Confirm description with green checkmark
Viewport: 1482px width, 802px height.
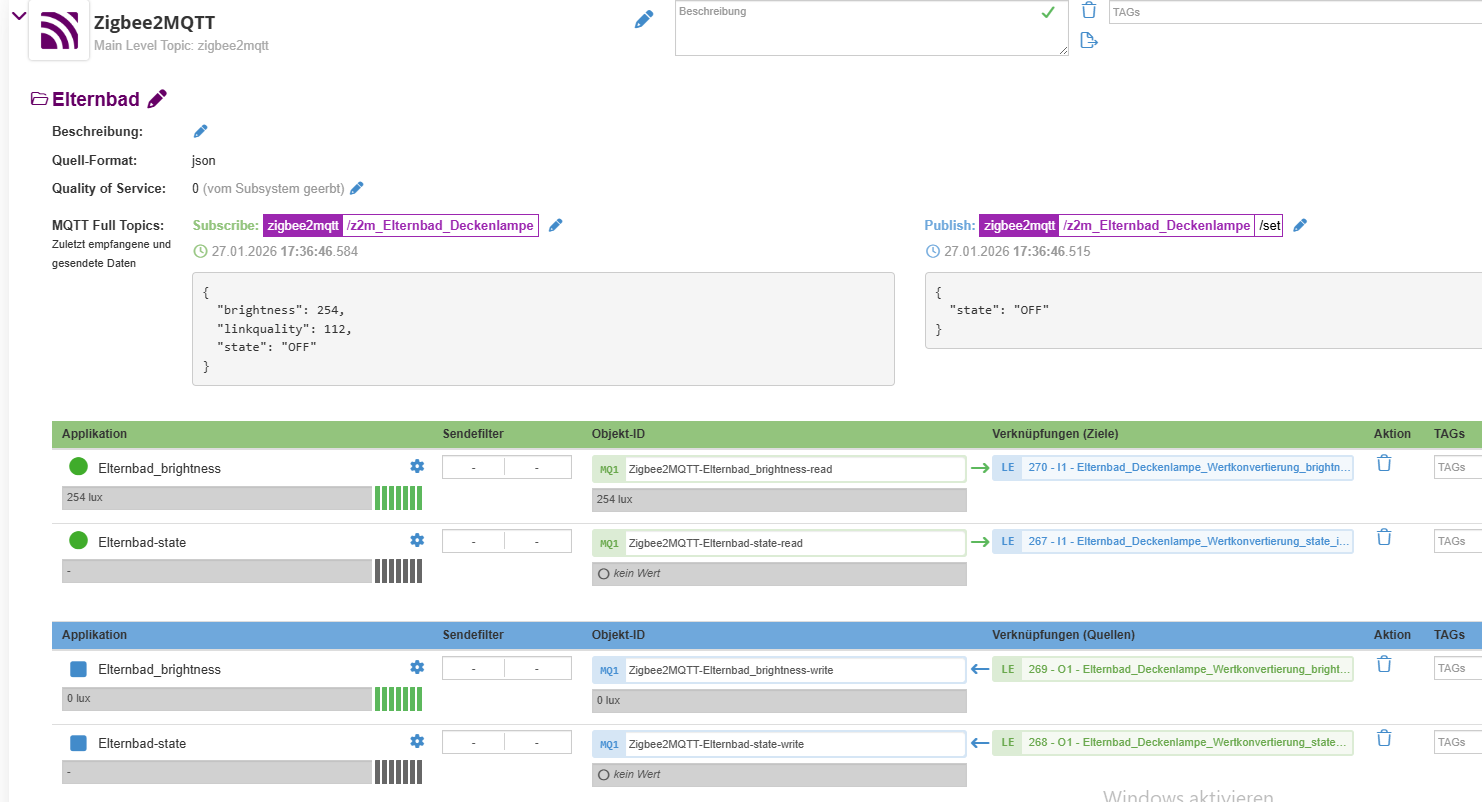pos(1047,13)
